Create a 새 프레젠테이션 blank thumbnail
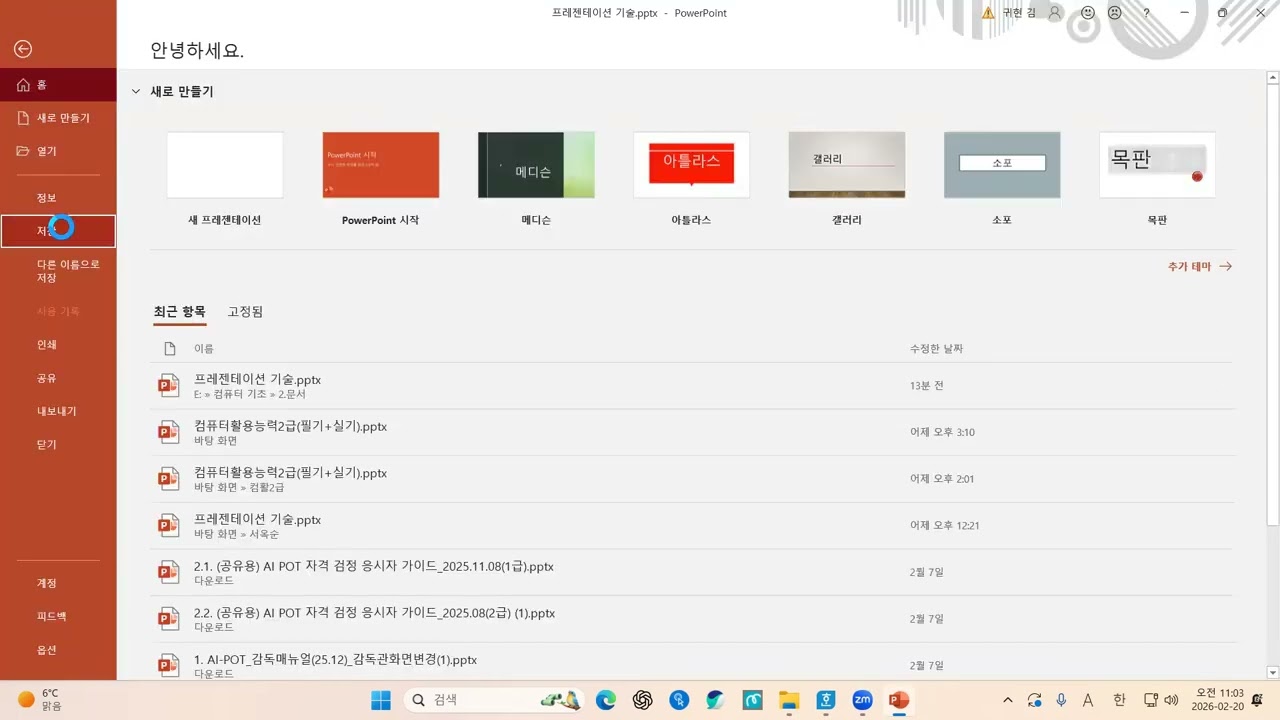This screenshot has width=1280, height=720. 225,165
